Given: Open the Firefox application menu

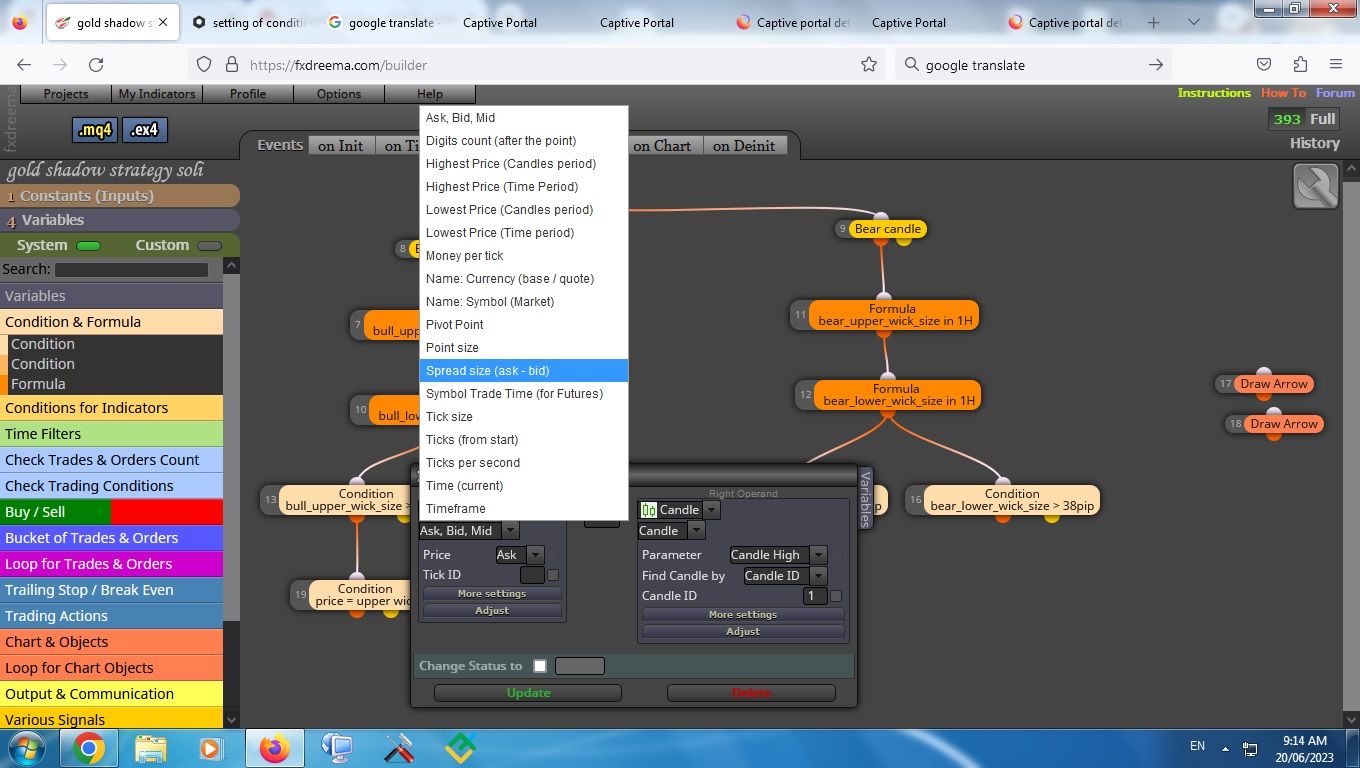Looking at the screenshot, I should click(1336, 65).
